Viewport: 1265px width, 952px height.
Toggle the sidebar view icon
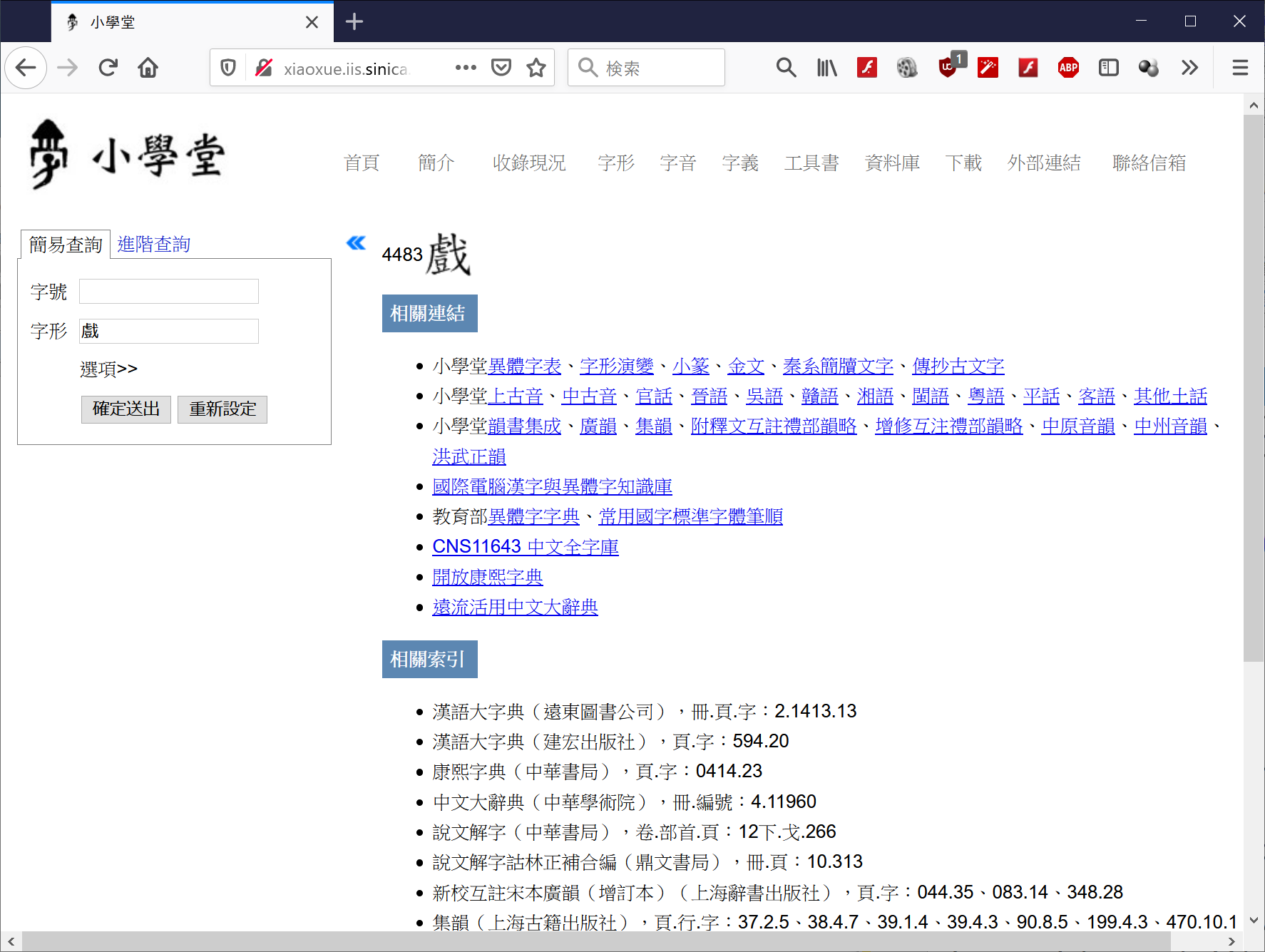(x=1109, y=68)
